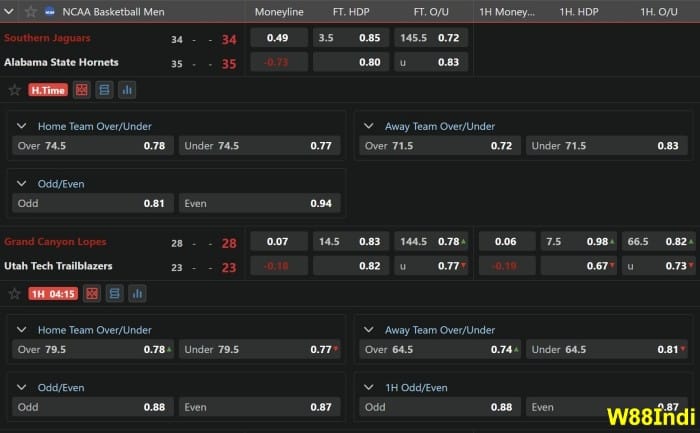The image size is (700, 433).
Task: Bet Over 74.5 at odds 0.78
Action: (92, 146)
